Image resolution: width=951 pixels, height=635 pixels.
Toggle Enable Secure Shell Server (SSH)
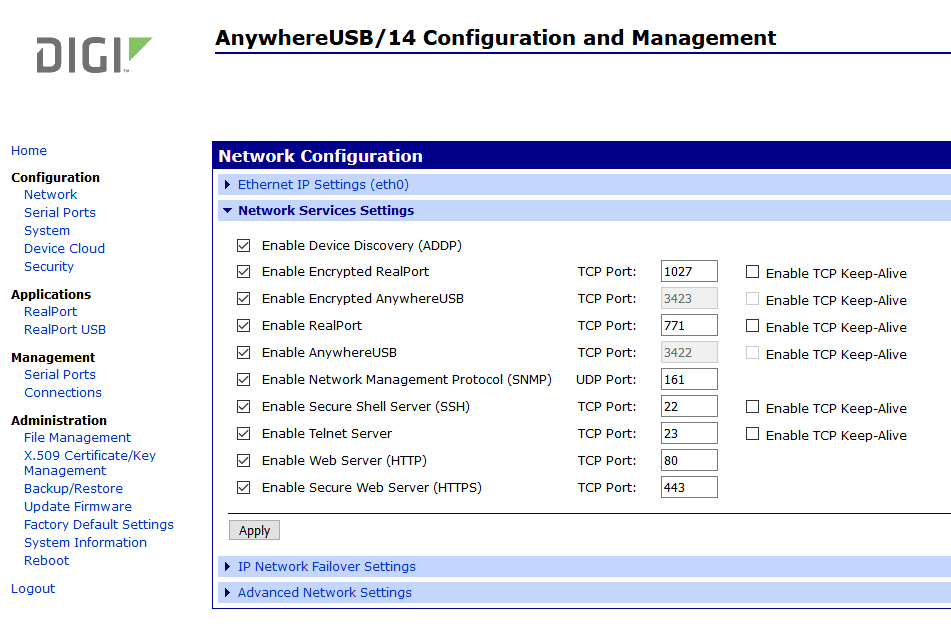[x=243, y=406]
